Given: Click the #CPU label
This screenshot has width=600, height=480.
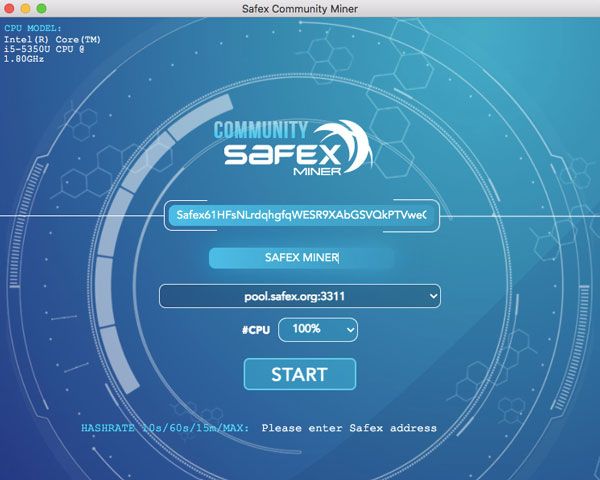Looking at the screenshot, I should click(256, 330).
